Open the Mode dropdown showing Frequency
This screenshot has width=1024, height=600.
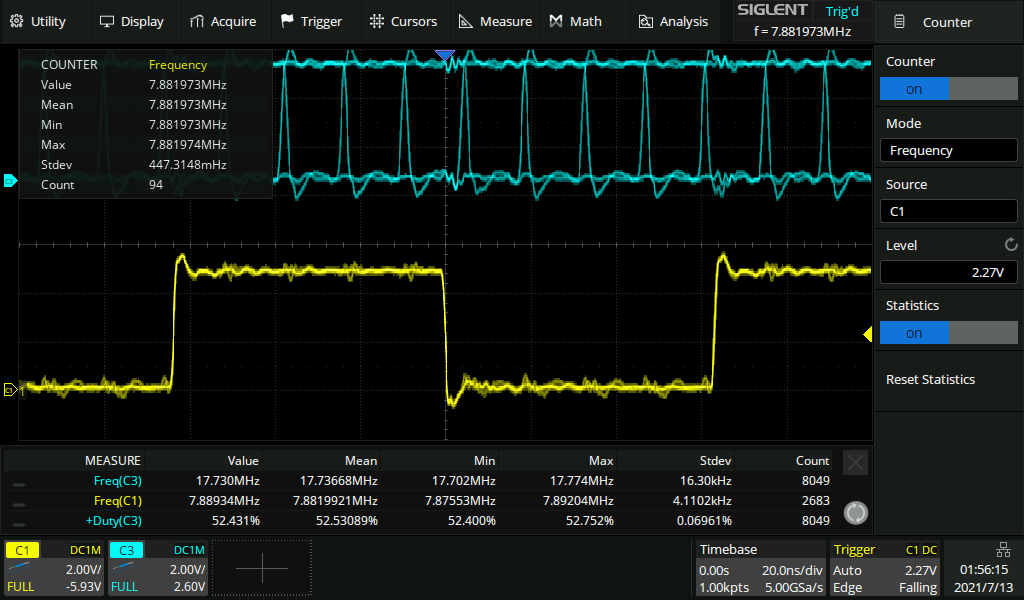click(948, 150)
